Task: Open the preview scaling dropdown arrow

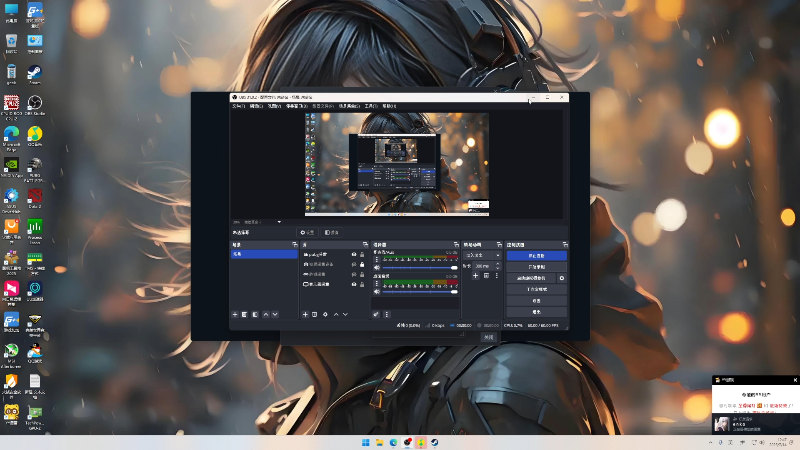Action: click(x=279, y=222)
